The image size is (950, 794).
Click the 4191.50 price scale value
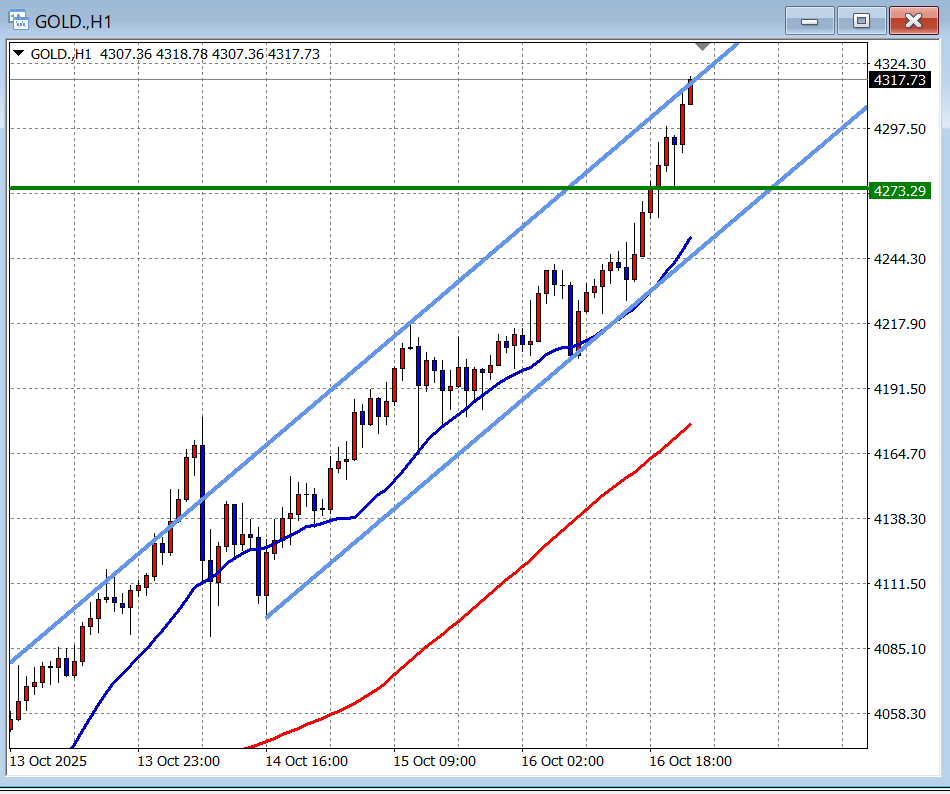(898, 389)
